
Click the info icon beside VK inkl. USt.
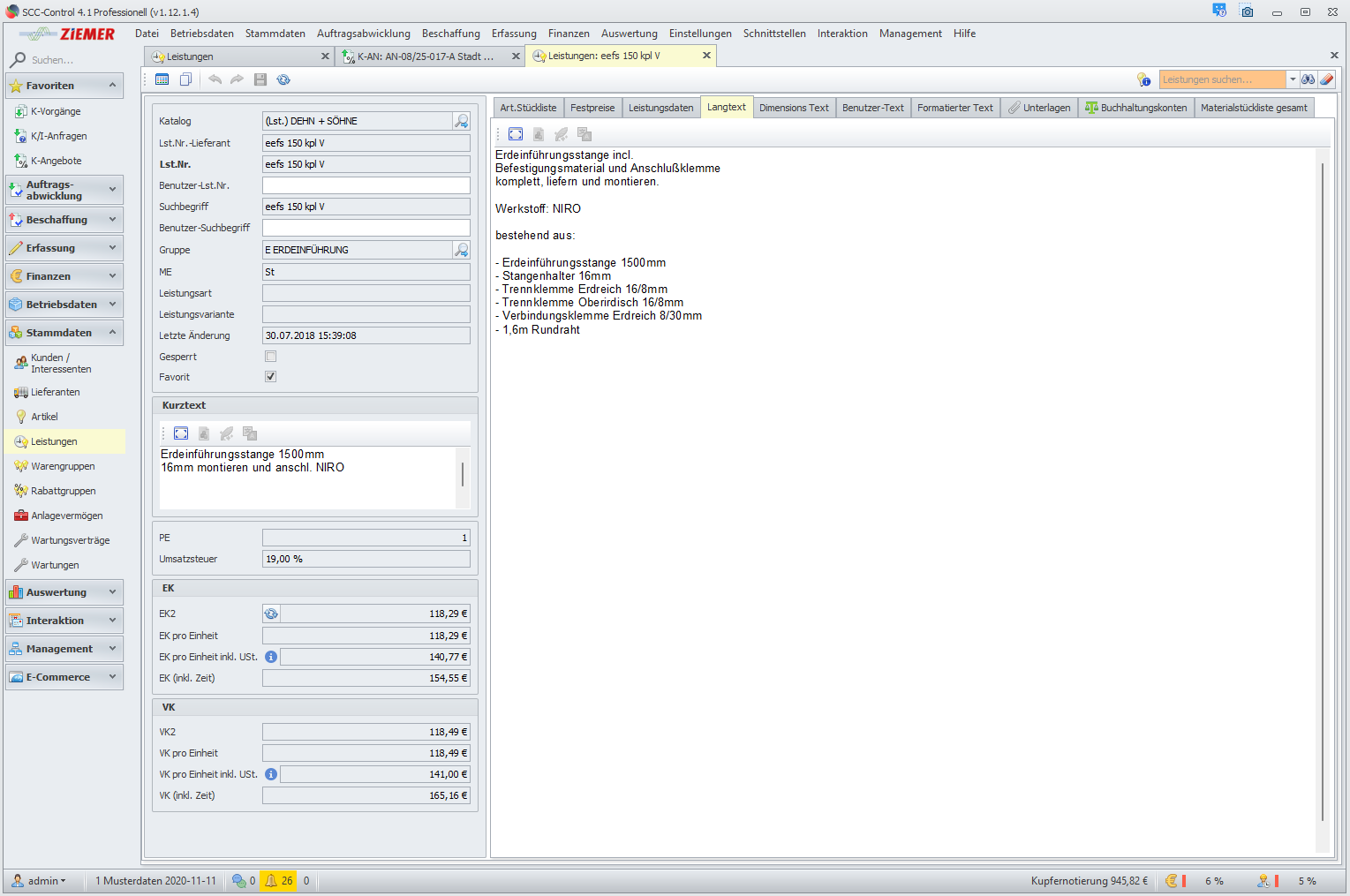tap(271, 774)
